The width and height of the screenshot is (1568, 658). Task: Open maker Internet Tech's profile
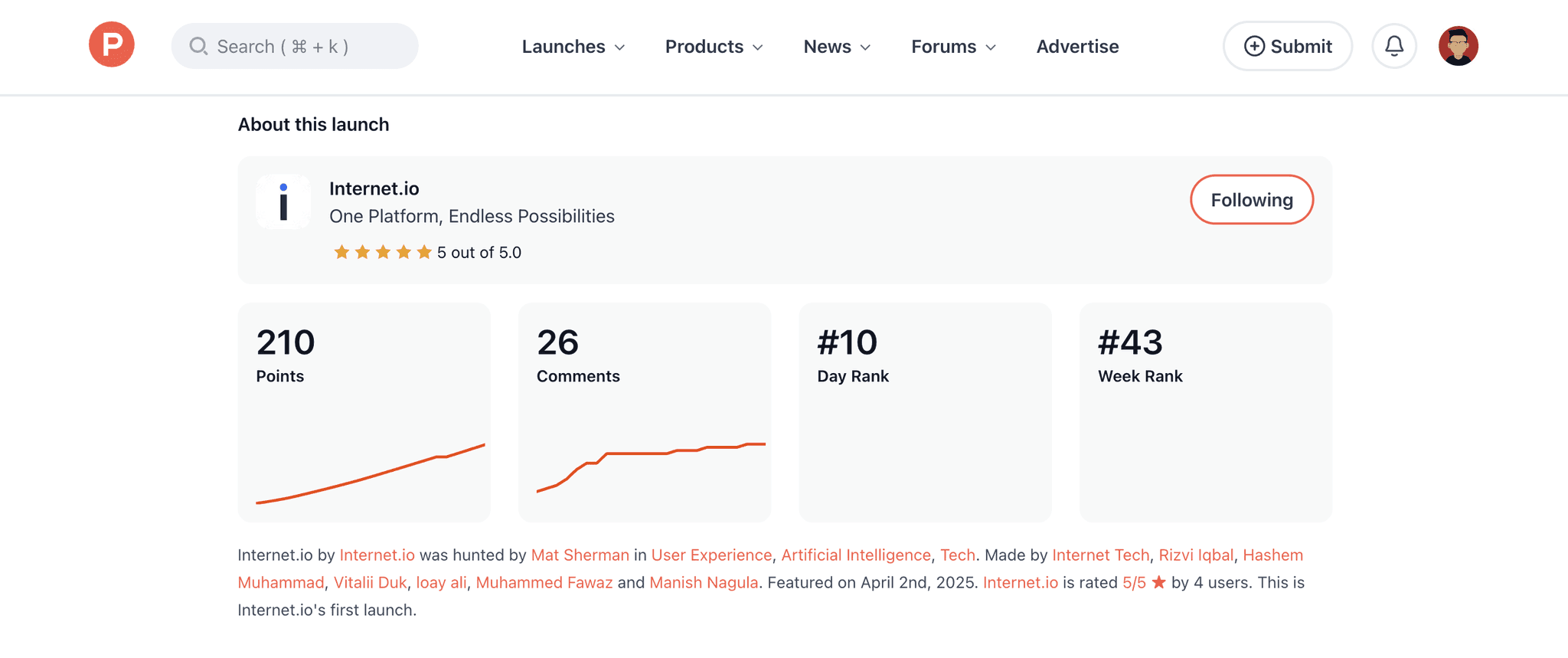pos(1100,555)
